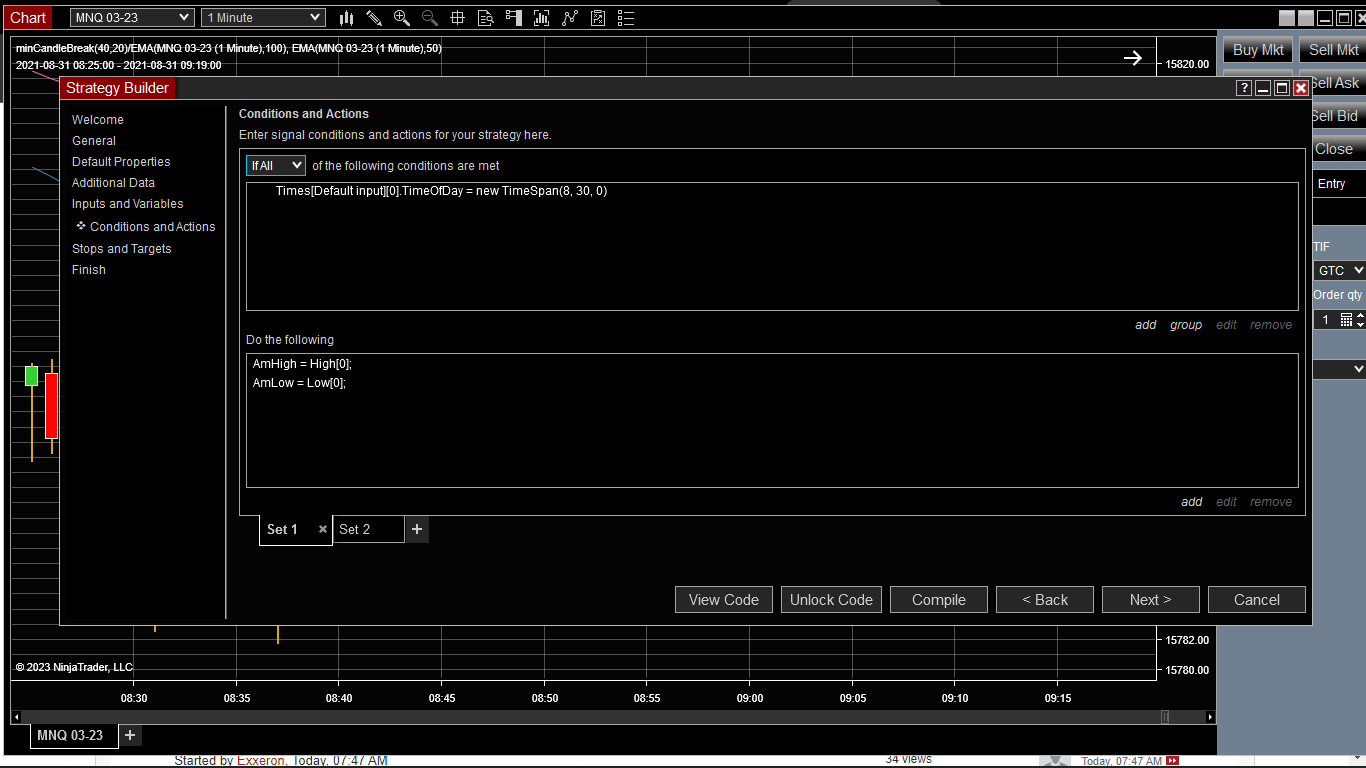Image resolution: width=1366 pixels, height=768 pixels.
Task: Go to the Welcome step
Action: [x=98, y=120]
